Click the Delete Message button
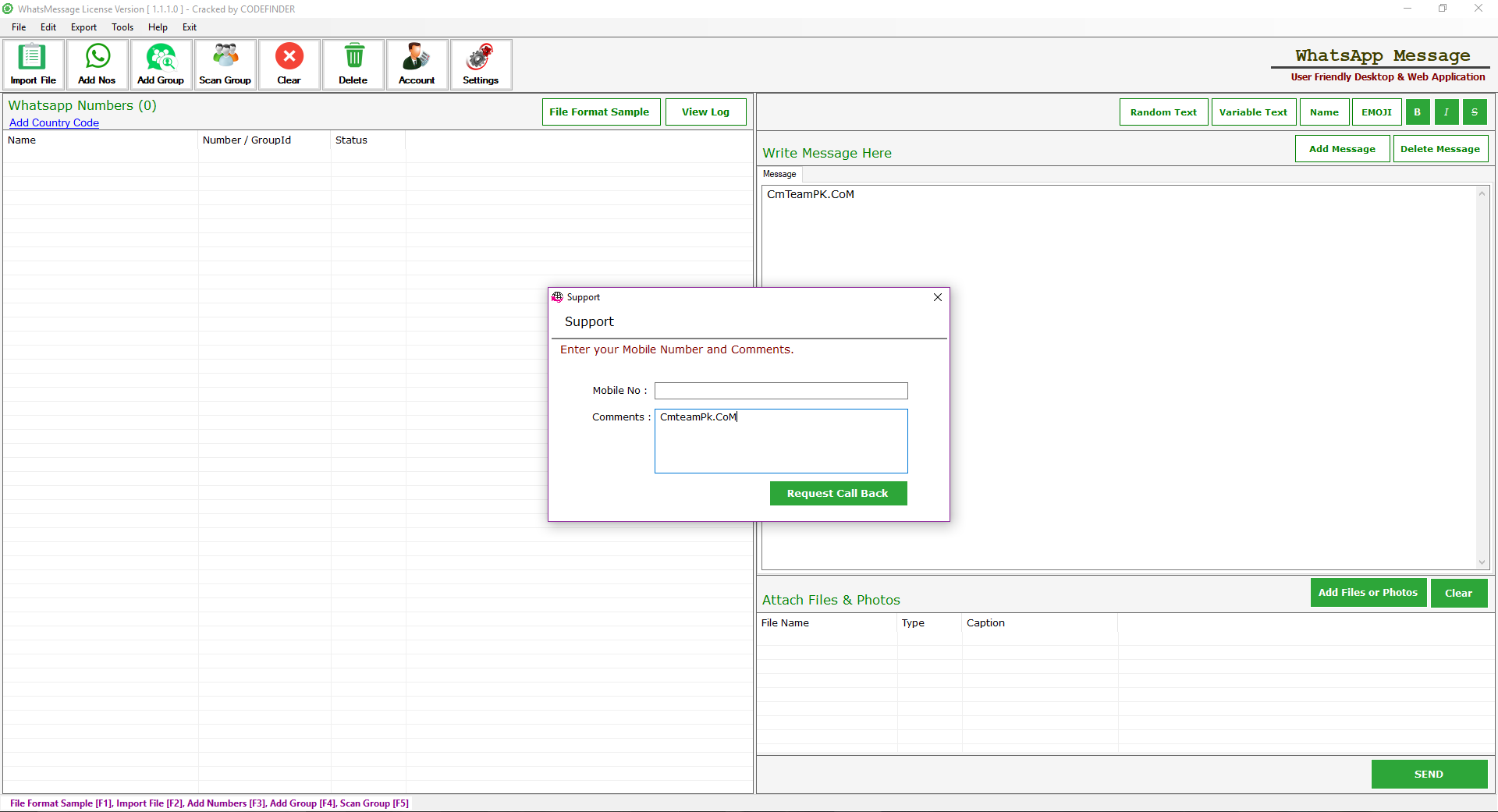This screenshot has height=812, width=1498. pos(1440,149)
